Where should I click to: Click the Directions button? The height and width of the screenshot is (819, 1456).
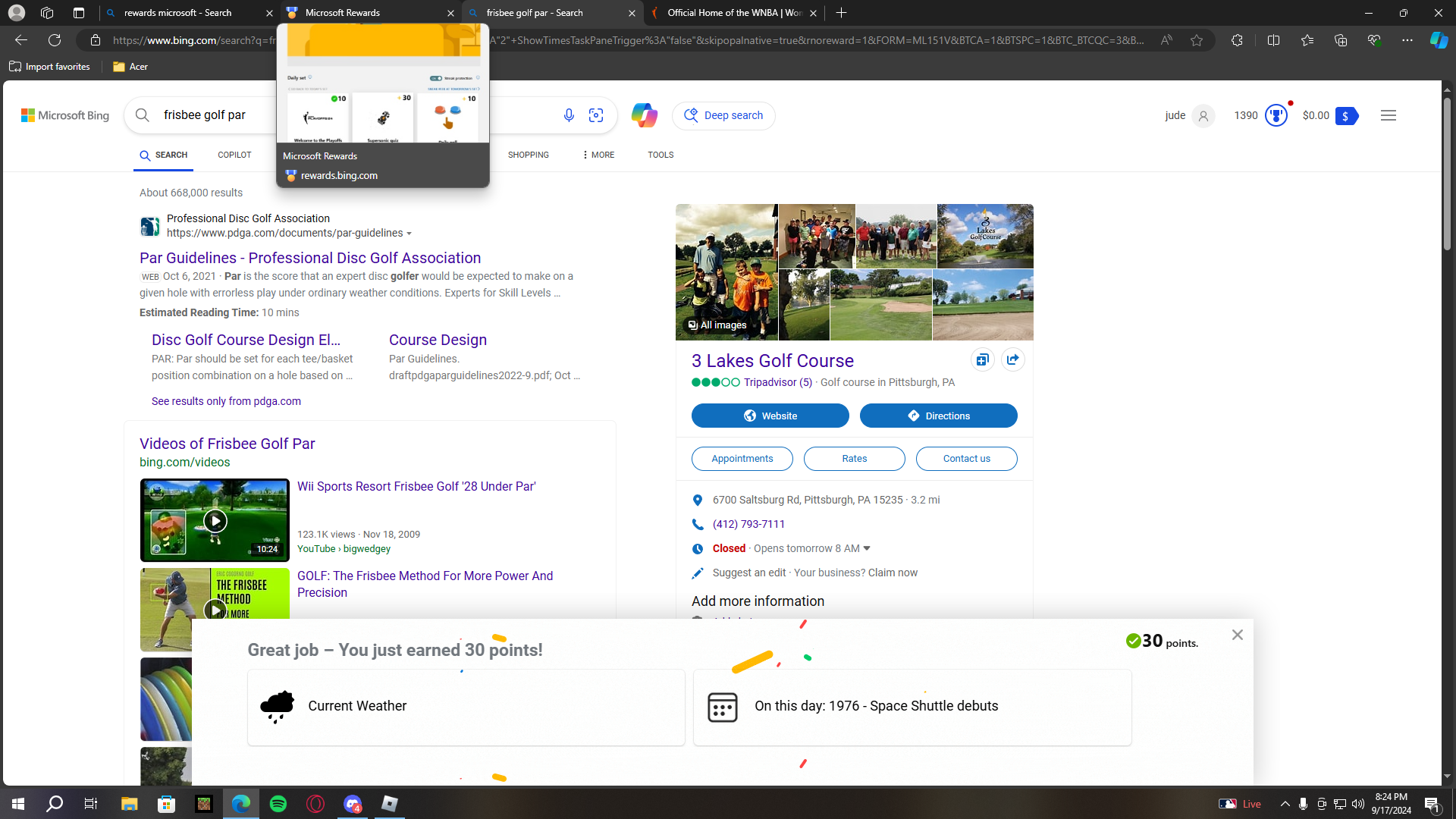click(938, 416)
